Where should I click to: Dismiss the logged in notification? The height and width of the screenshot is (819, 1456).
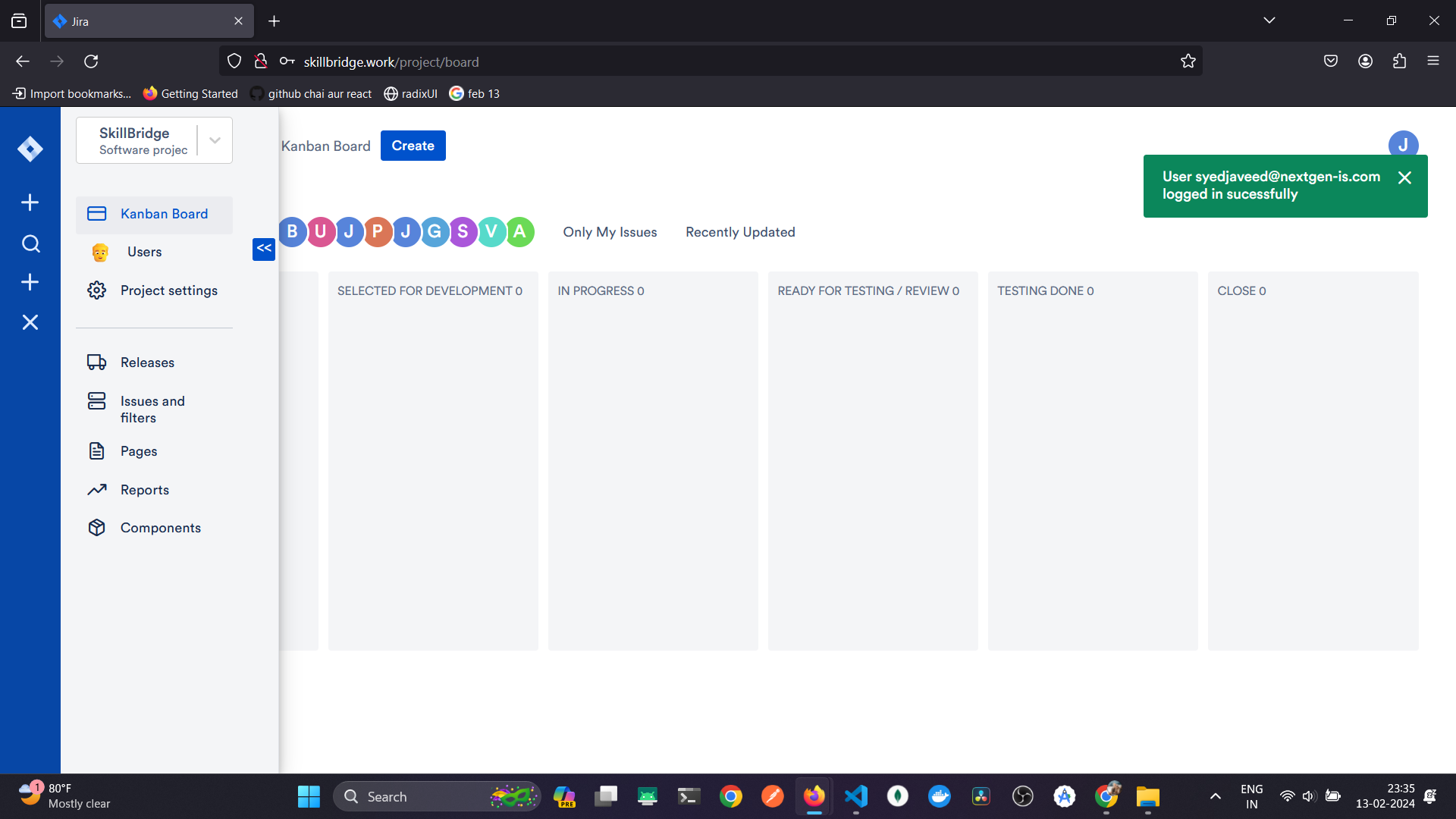(x=1404, y=177)
